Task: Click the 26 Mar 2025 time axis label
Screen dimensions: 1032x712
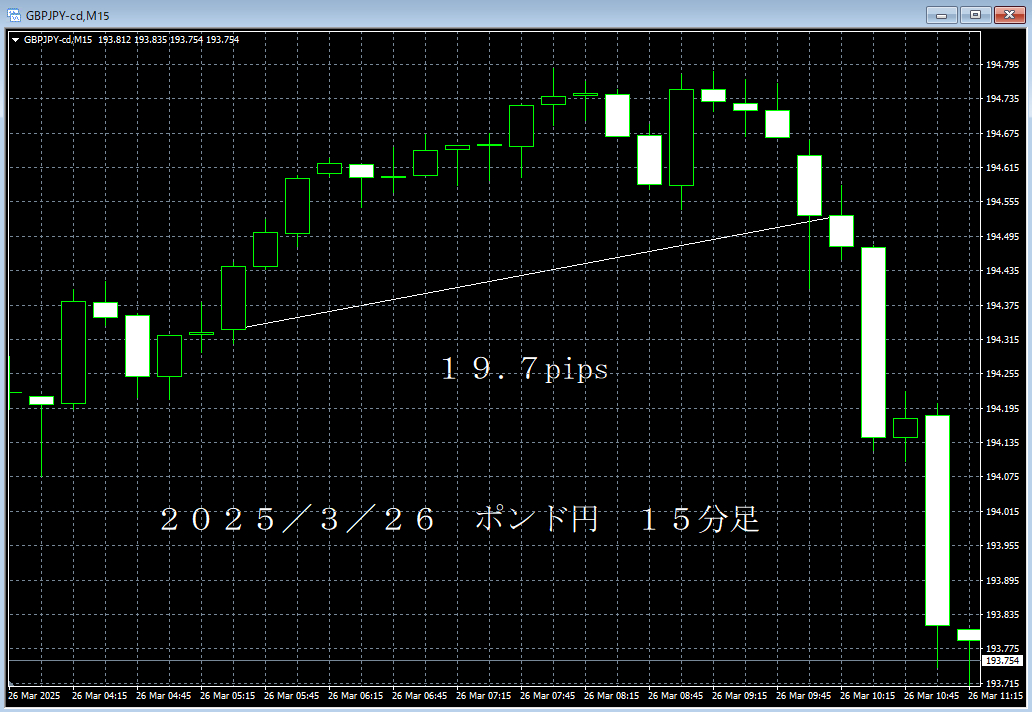Action: [34, 696]
